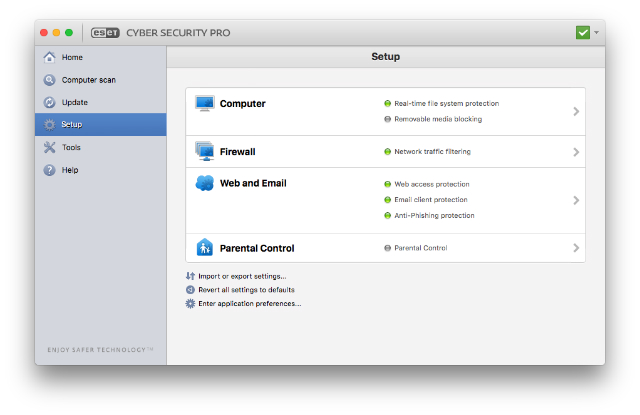
Task: Click the Help question mark icon
Action: (49, 170)
